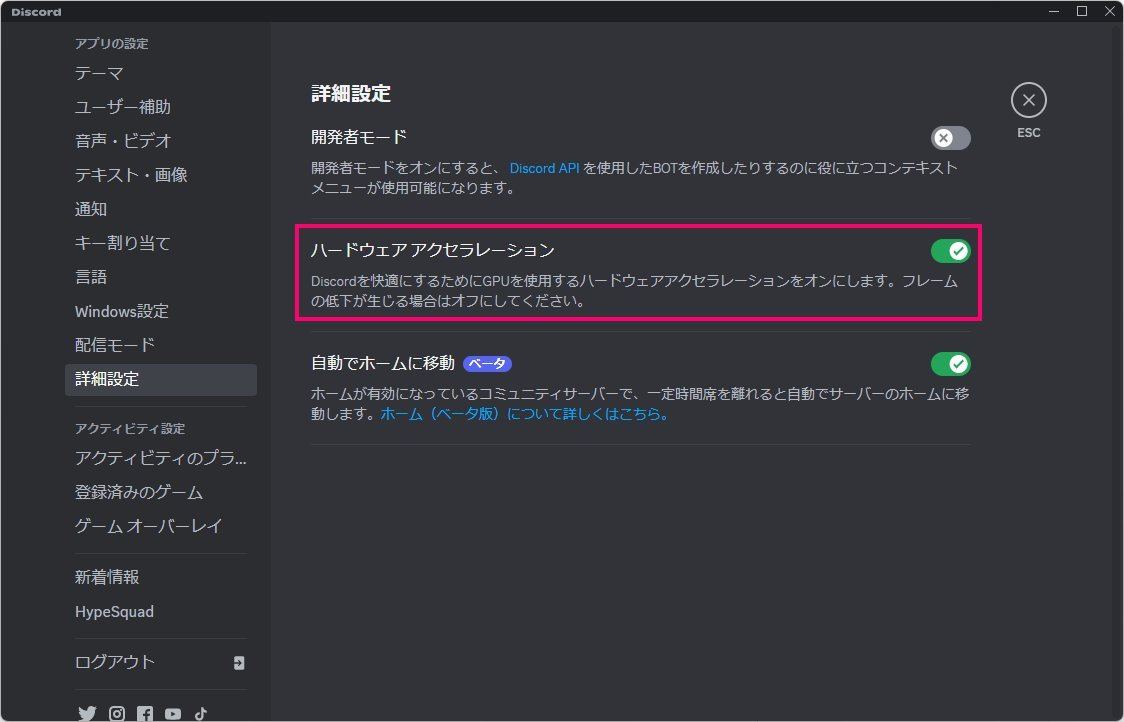Click the 開発者モード label
The height and width of the screenshot is (722, 1124).
359,137
